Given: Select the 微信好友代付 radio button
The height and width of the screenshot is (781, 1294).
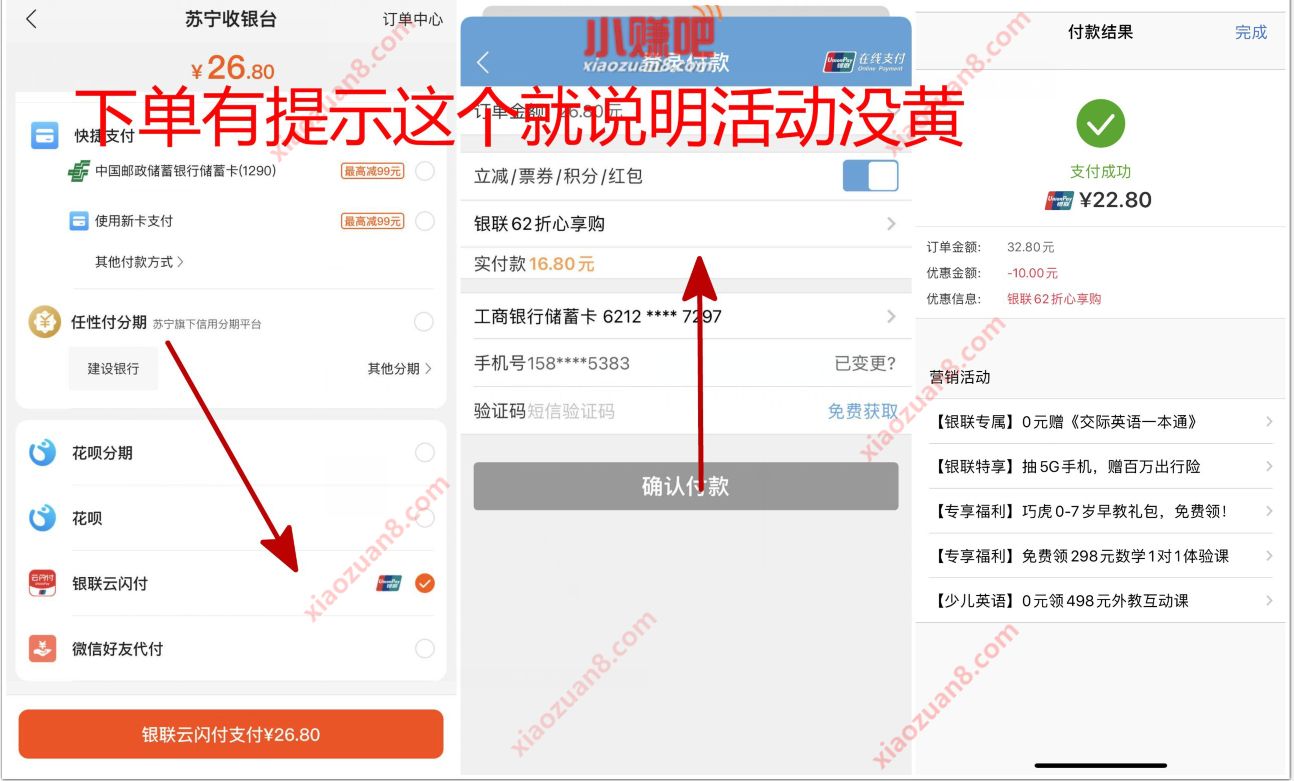Looking at the screenshot, I should (x=425, y=649).
